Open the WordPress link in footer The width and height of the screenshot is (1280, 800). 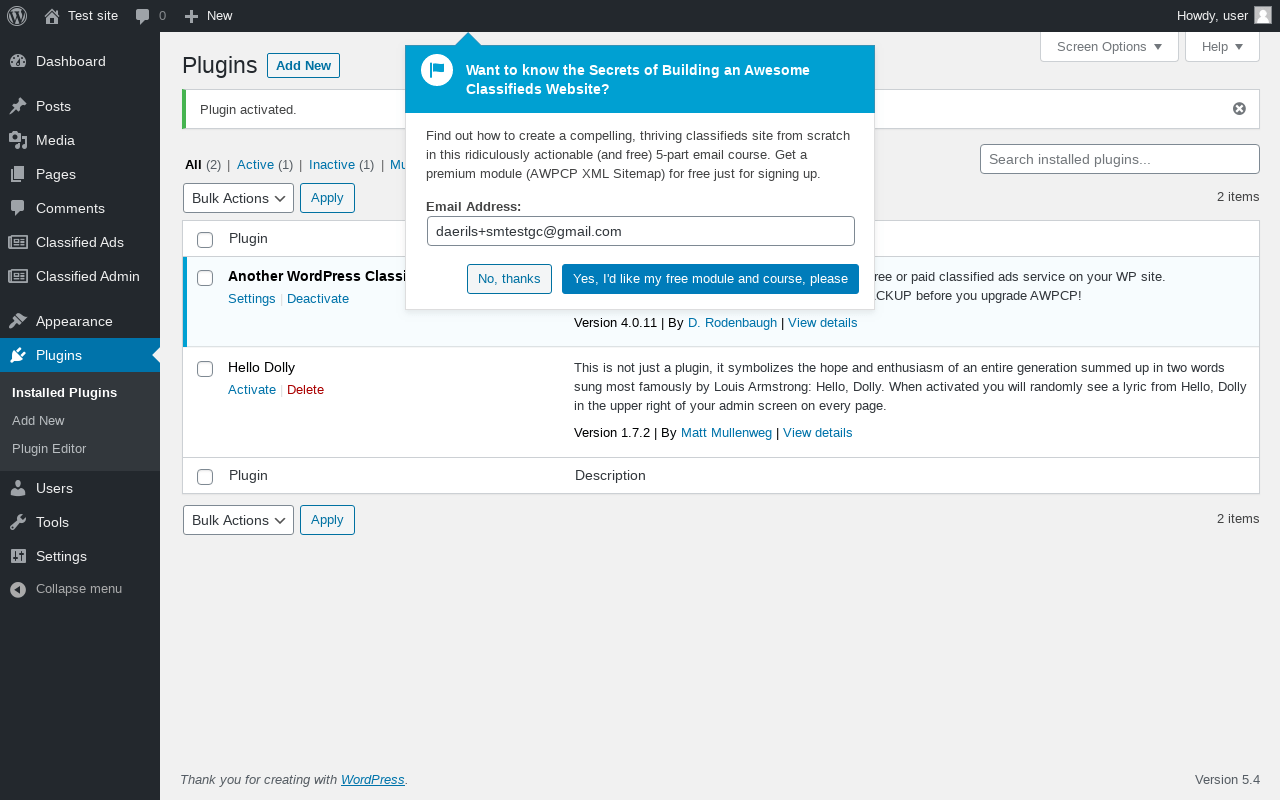(x=373, y=779)
